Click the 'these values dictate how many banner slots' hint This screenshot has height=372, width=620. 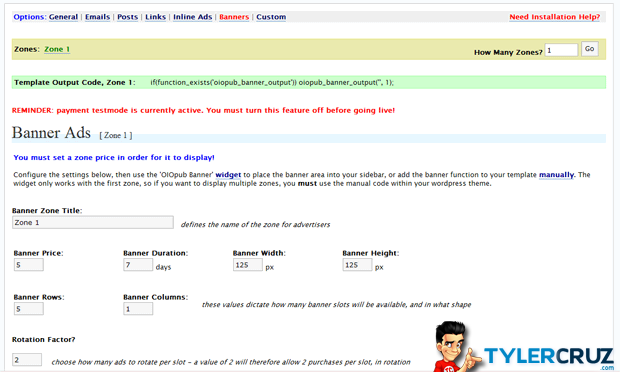tap(336, 304)
